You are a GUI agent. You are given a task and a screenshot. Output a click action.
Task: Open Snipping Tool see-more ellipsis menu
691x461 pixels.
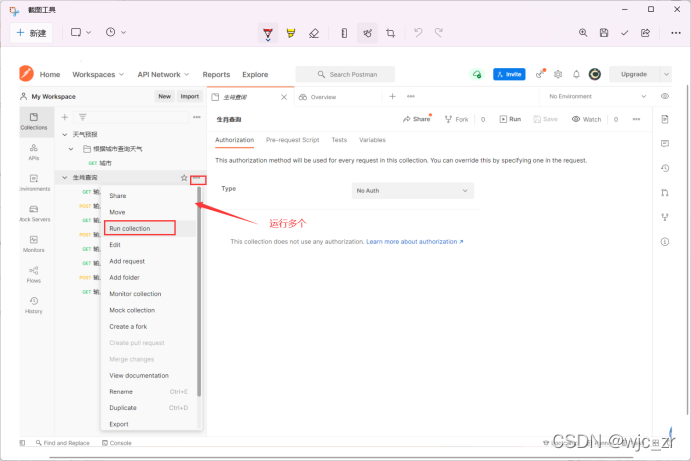coord(676,33)
